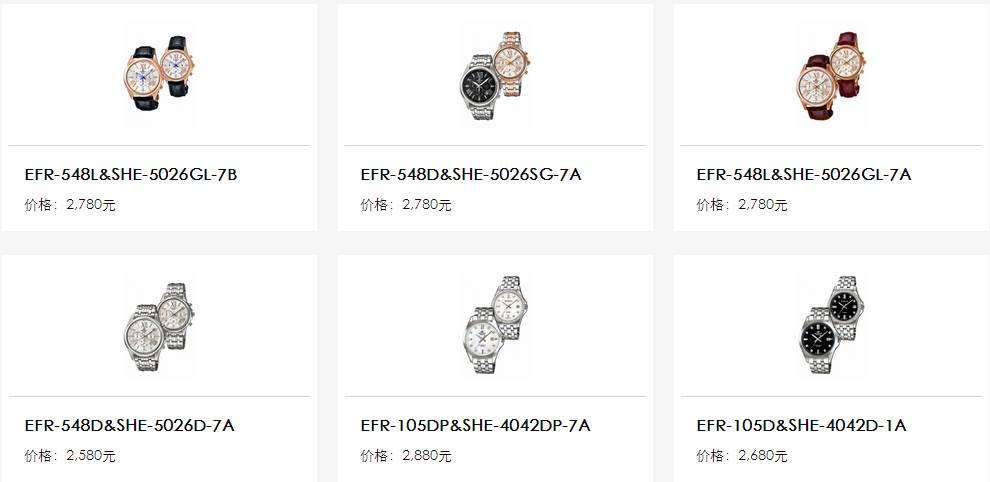Screen dimensions: 990x482
Task: Open the EFR-105D&SHE-4042D-1A watch pair image
Action: click(831, 325)
